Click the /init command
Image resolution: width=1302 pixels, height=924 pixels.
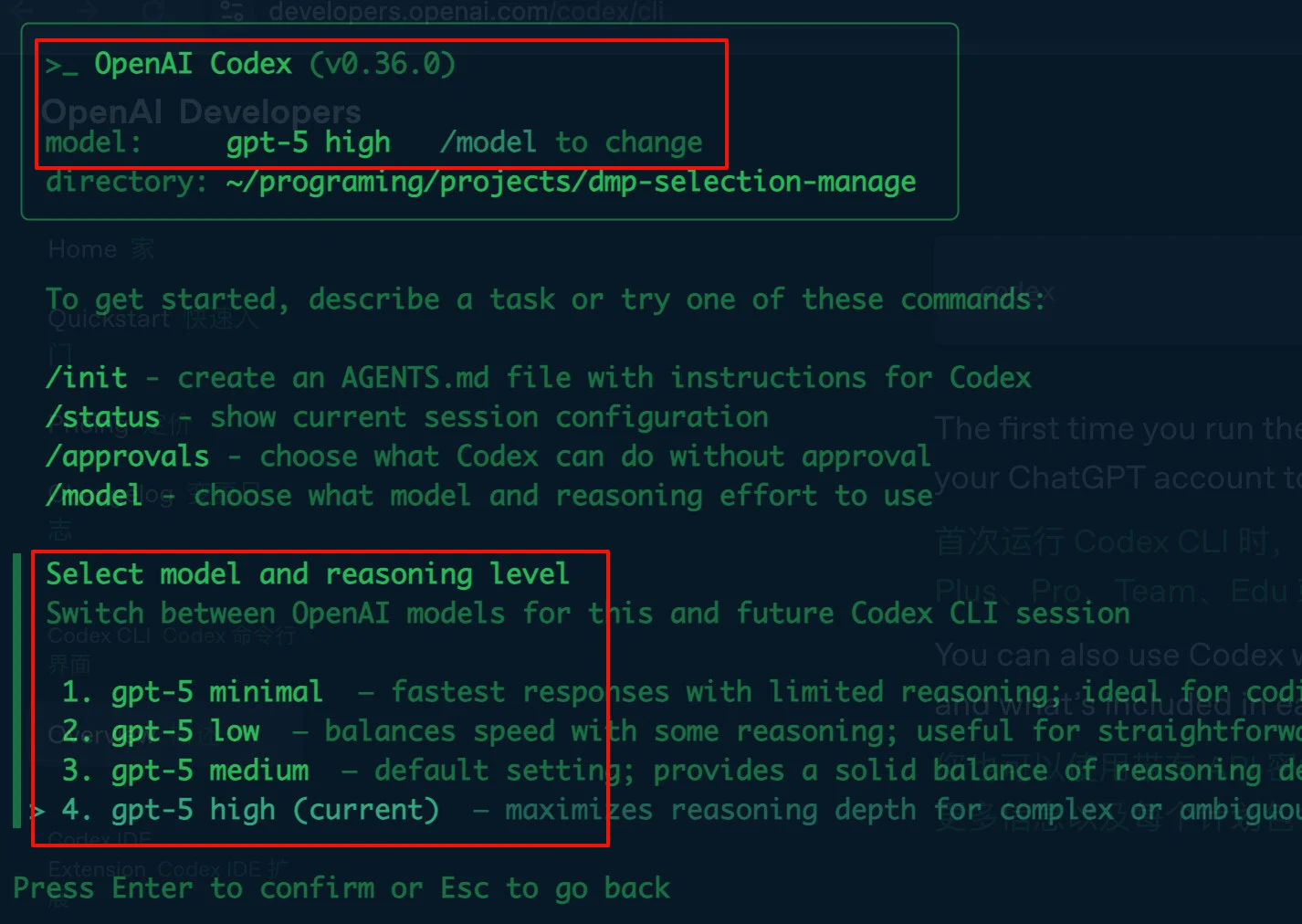(x=87, y=377)
